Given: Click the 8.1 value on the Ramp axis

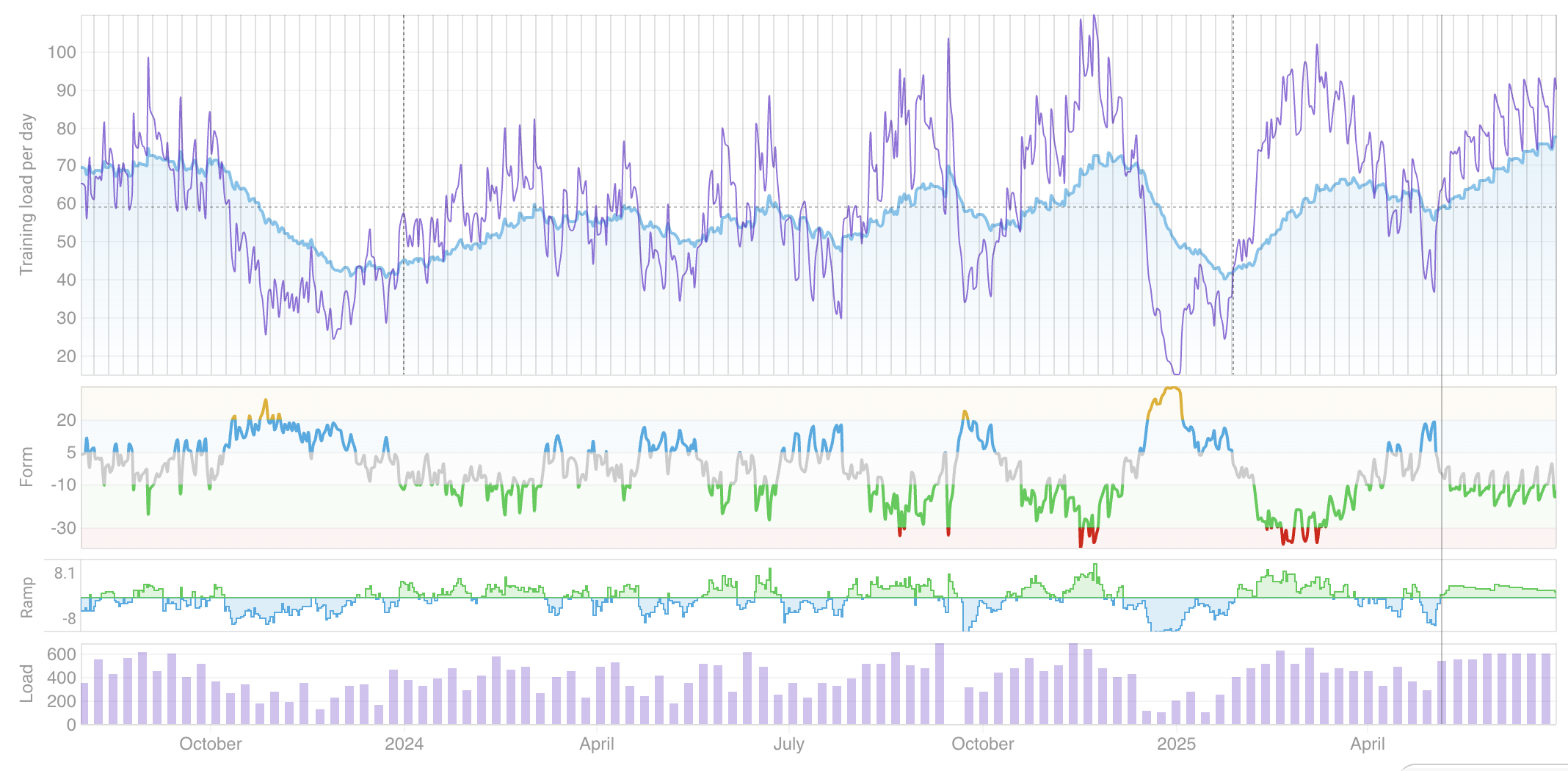Looking at the screenshot, I should 65,573.
